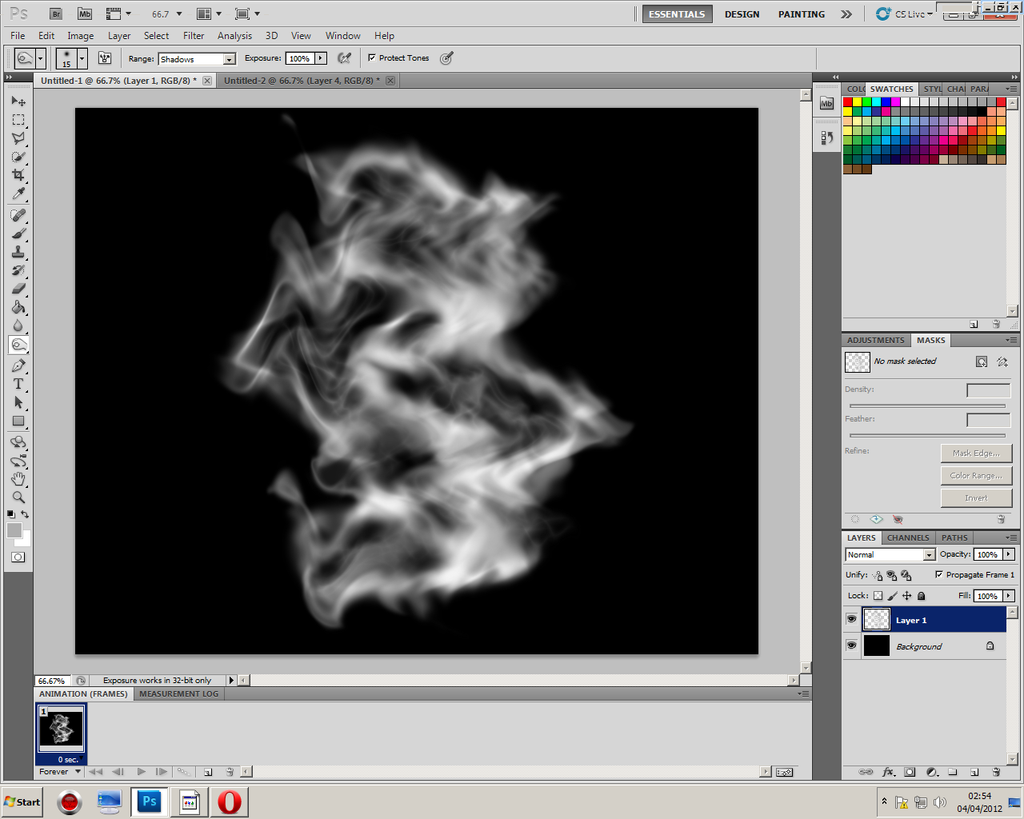Select the Hand tool

[x=18, y=479]
